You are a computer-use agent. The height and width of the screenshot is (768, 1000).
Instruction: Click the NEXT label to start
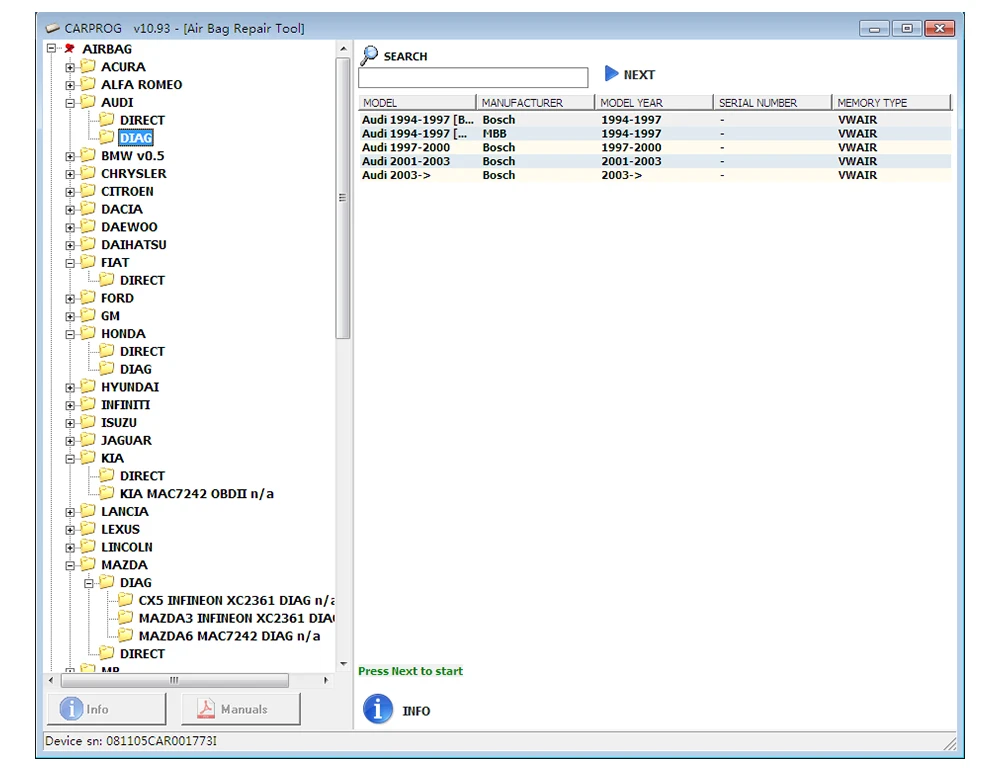[x=639, y=75]
